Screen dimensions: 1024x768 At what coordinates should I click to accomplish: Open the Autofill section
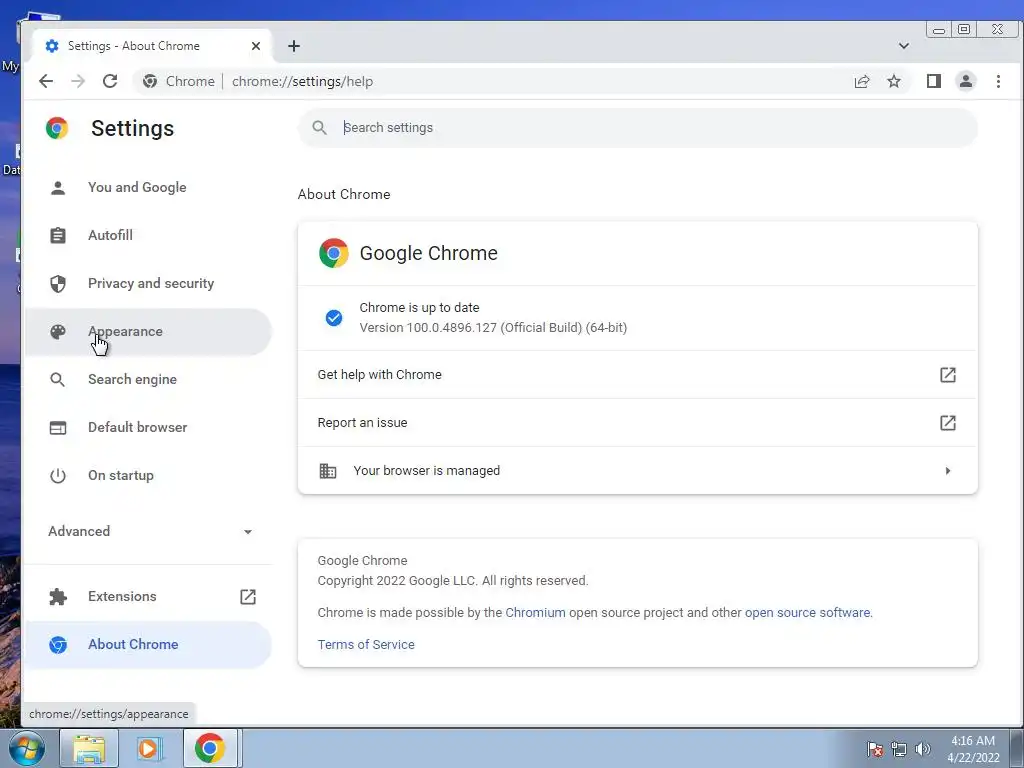point(148,235)
